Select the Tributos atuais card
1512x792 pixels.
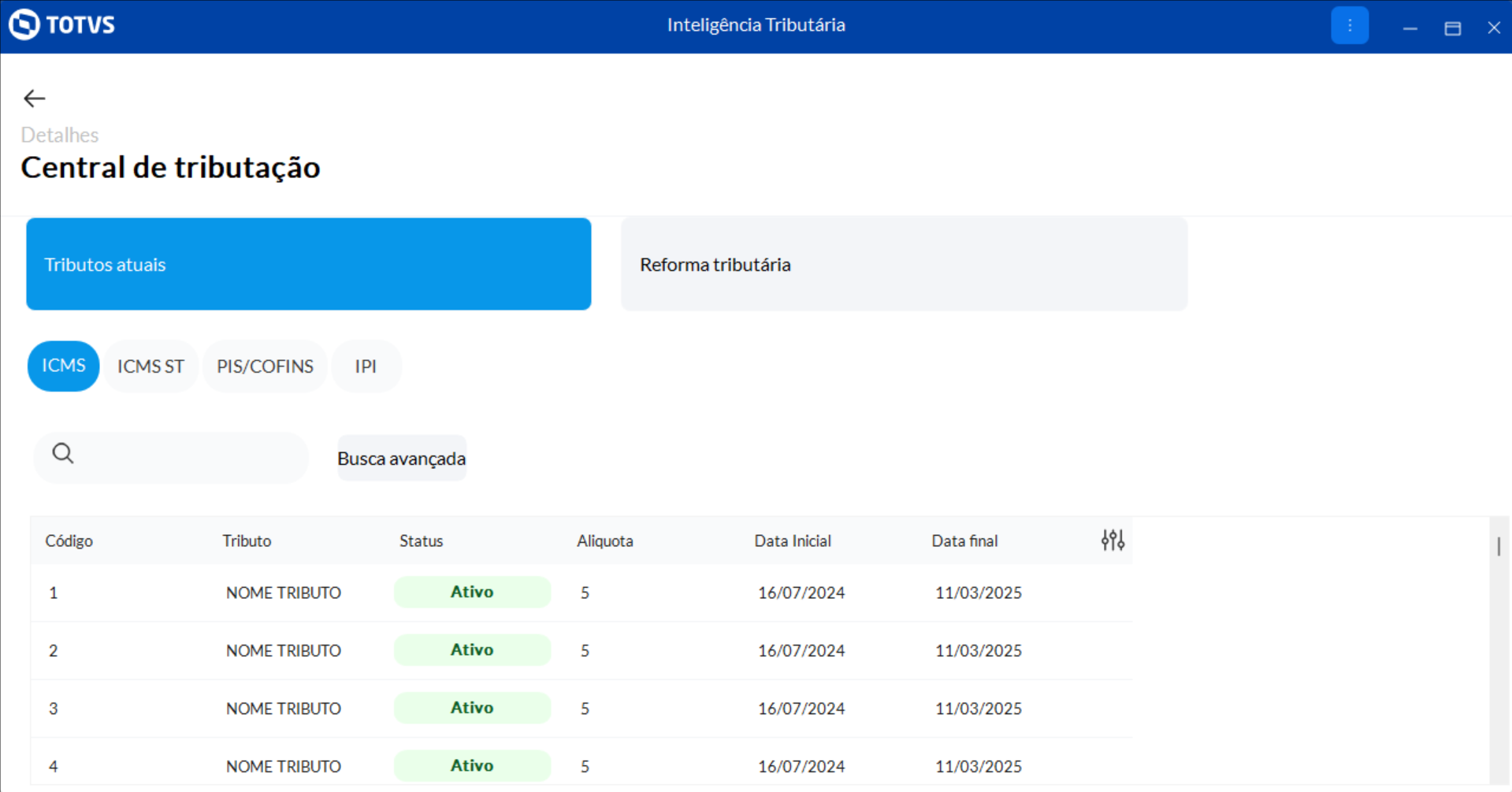308,264
